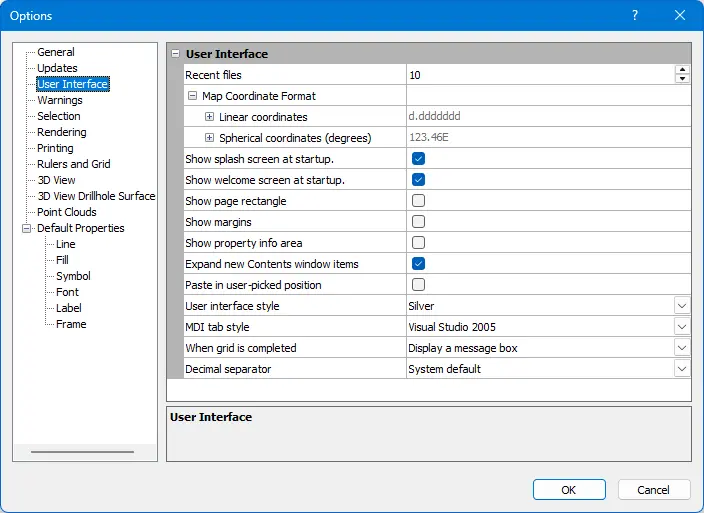Enable Paste in user-picked position
Viewport: 704px width, 513px height.
(418, 285)
